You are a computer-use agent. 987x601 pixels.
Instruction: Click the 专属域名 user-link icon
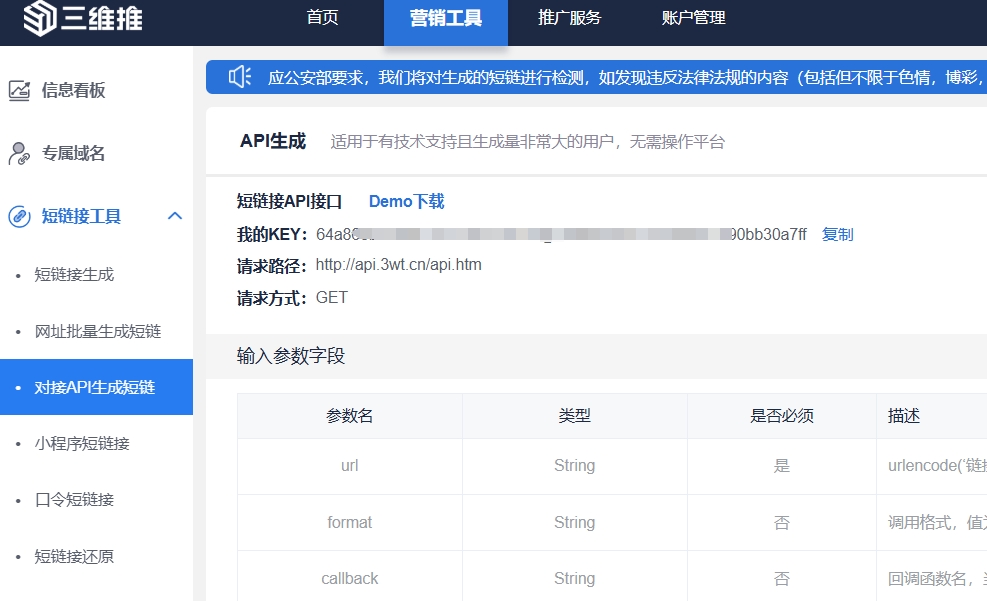(19, 154)
